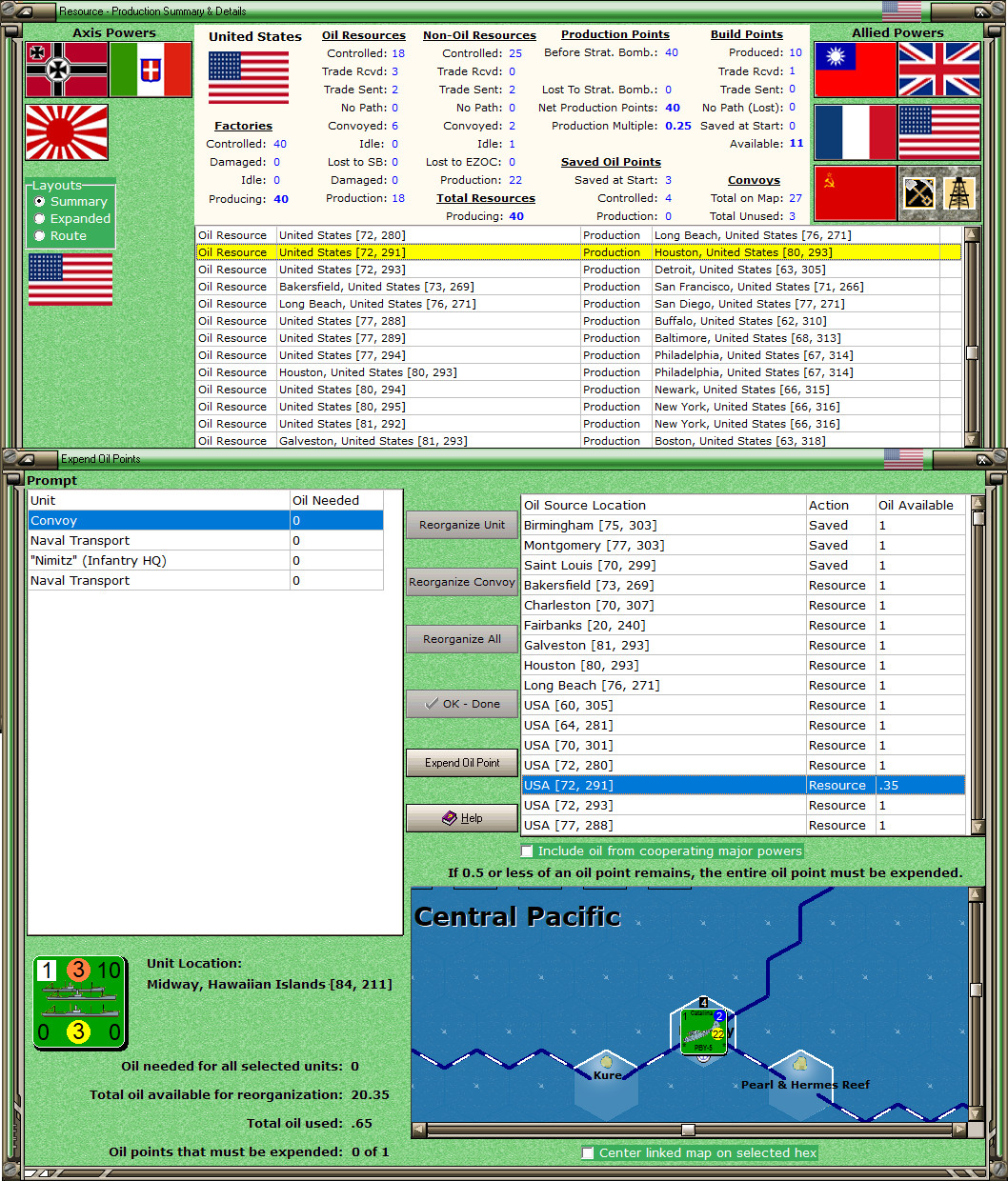
Task: Select the Route layout radio button
Action: point(40,236)
